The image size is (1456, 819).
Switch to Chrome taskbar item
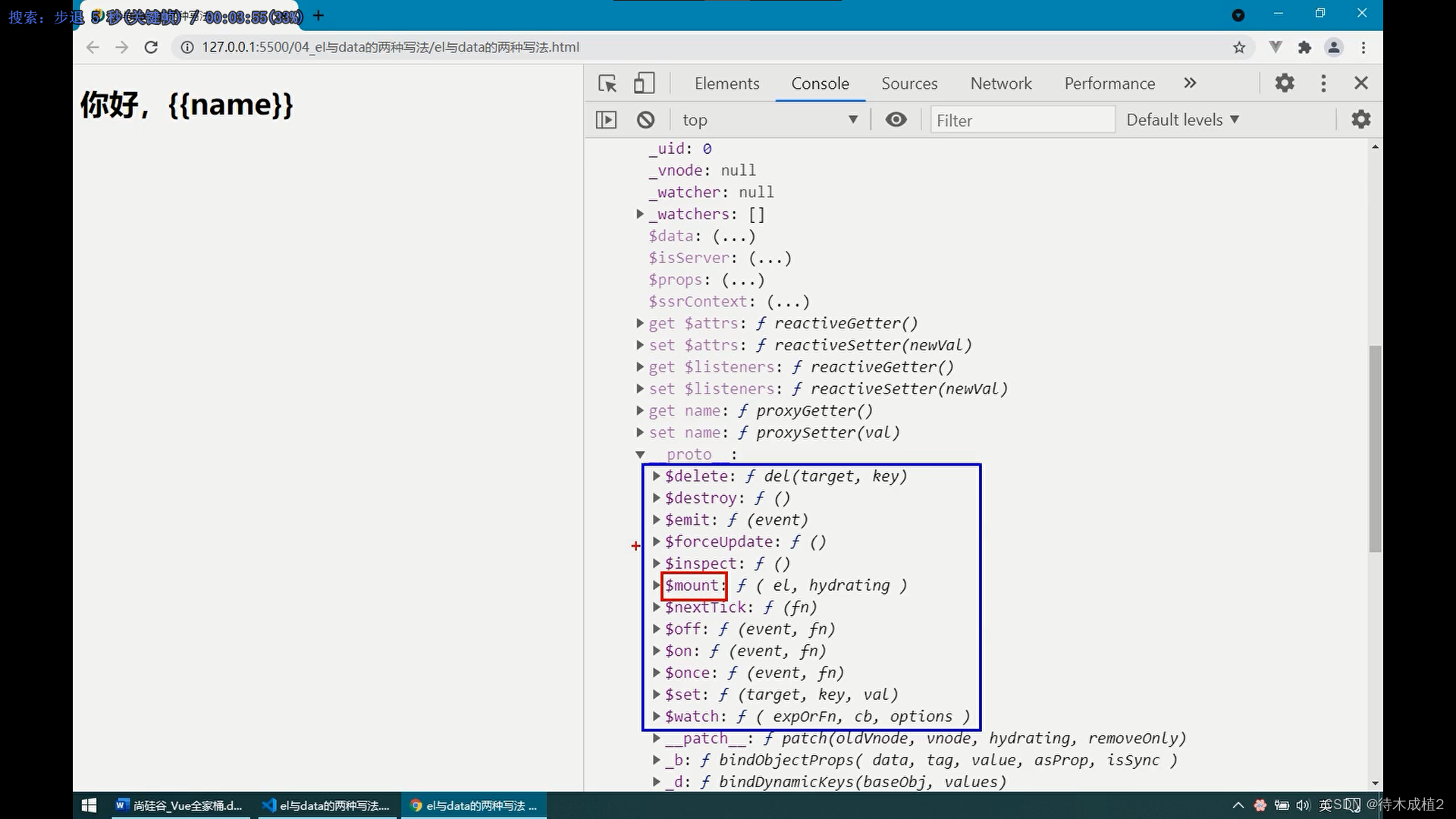click(x=473, y=805)
